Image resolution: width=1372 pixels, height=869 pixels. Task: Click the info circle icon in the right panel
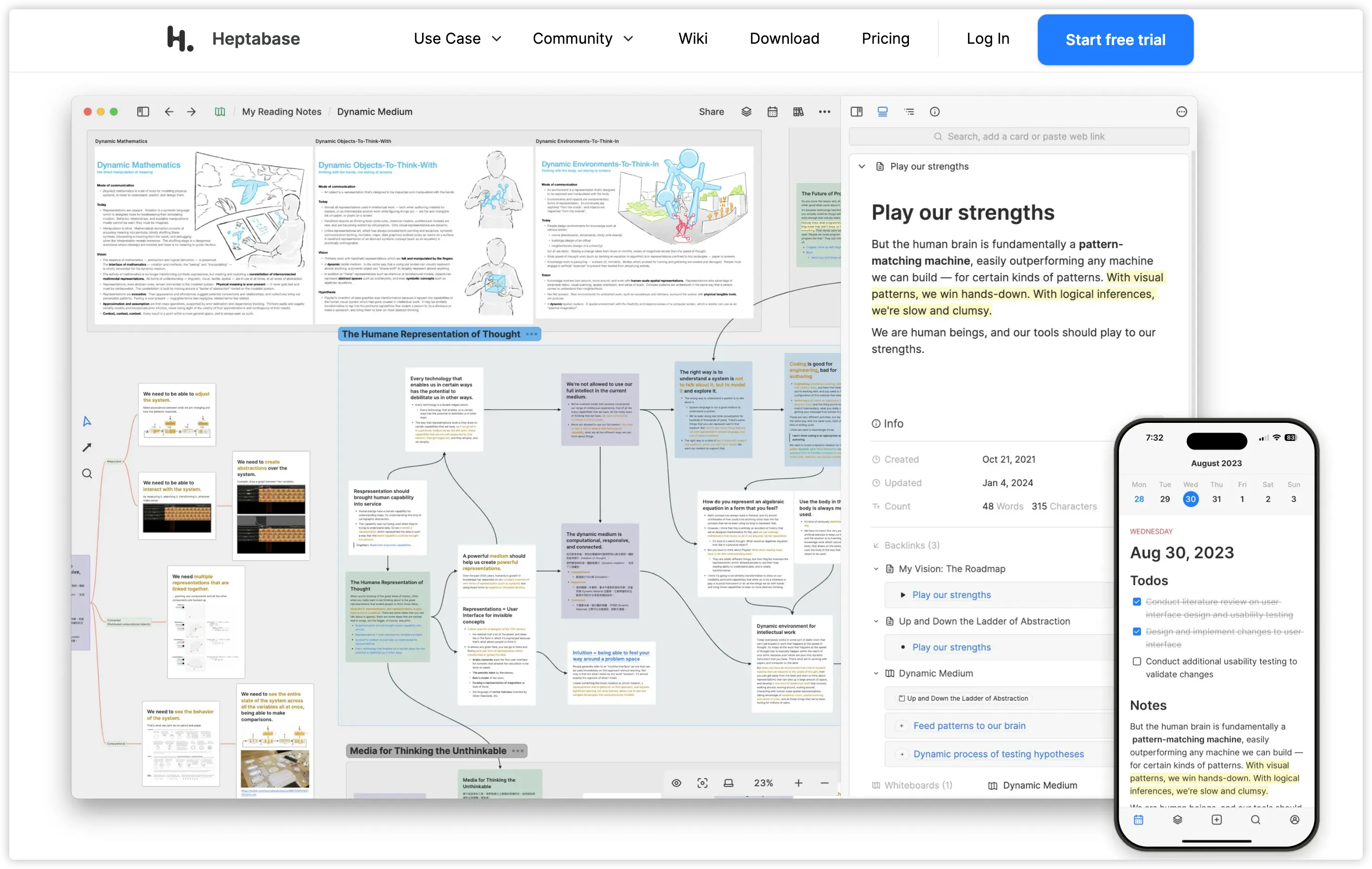click(x=935, y=112)
